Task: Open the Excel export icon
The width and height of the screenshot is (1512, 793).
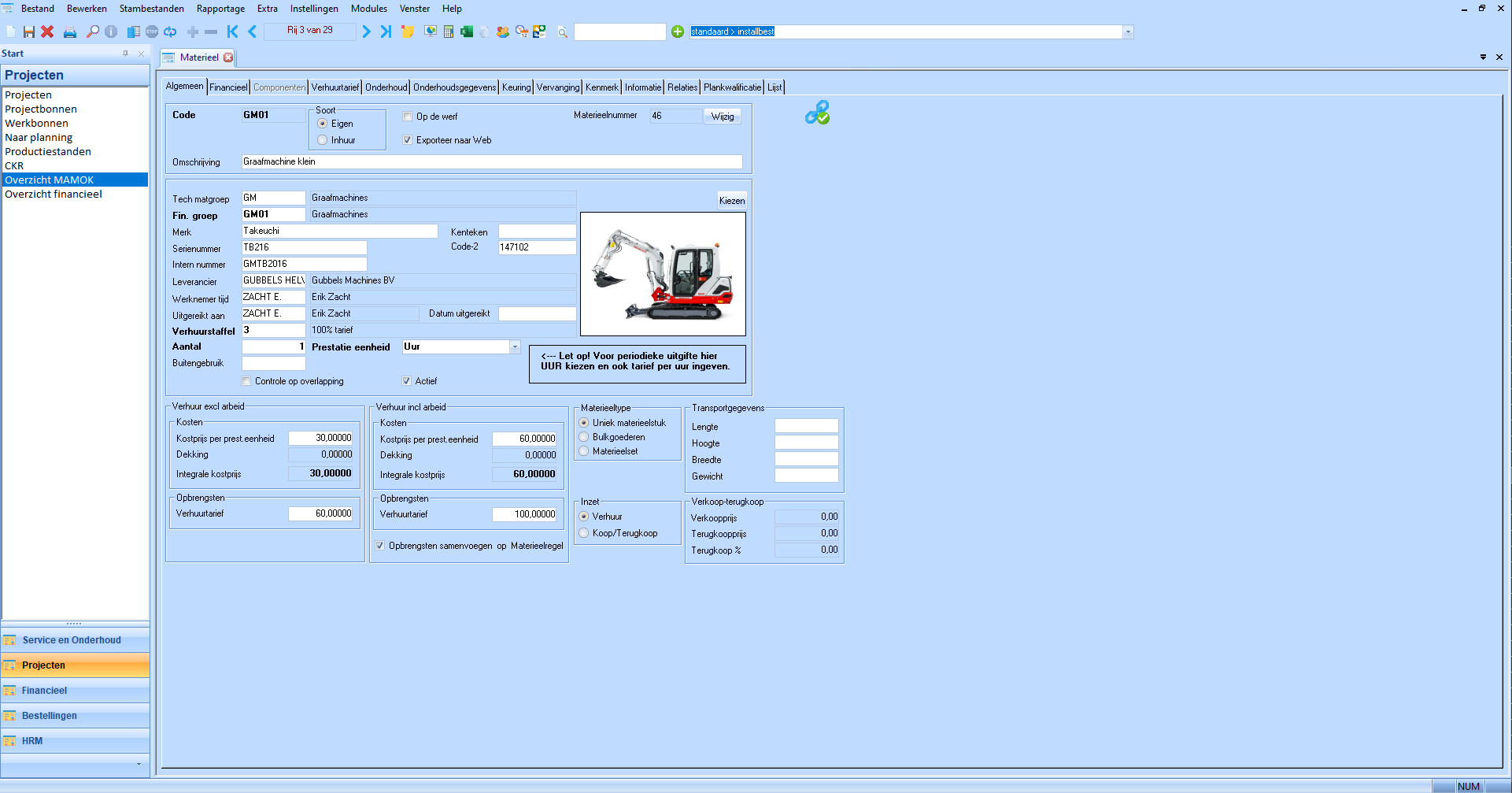Action: pos(467,31)
